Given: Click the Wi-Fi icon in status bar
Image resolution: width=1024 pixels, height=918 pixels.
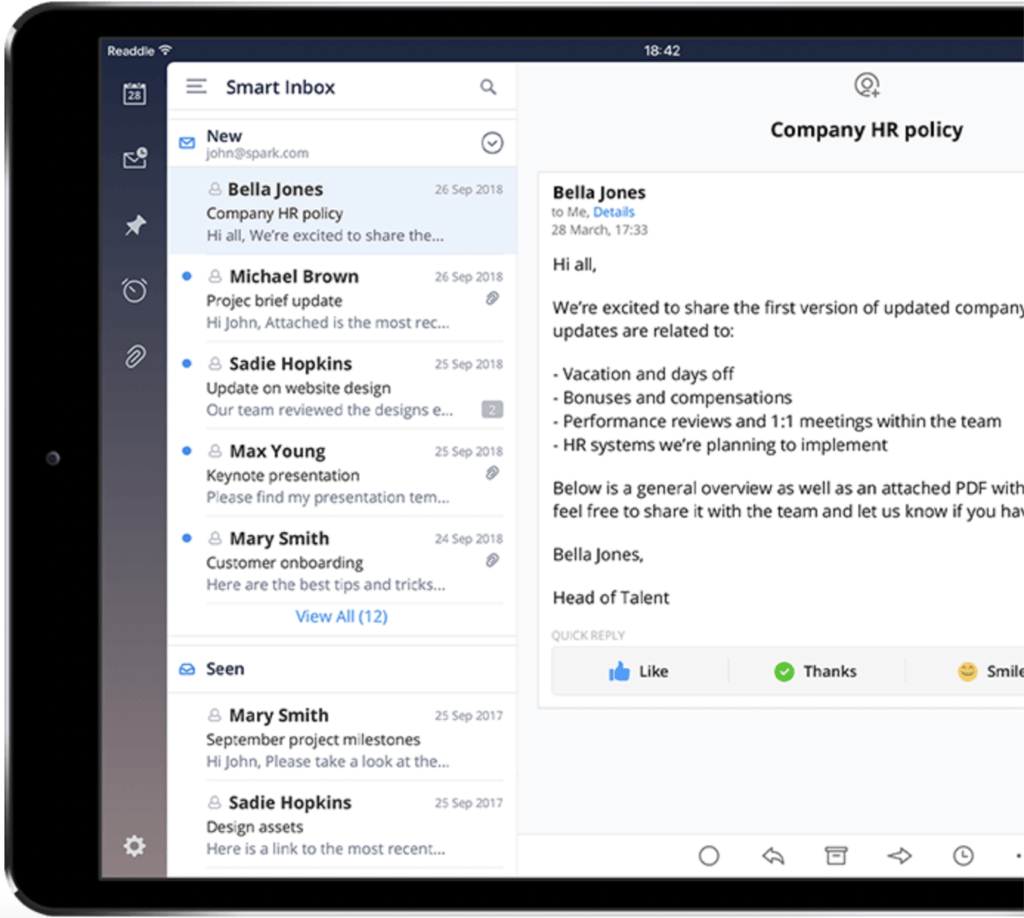Looking at the screenshot, I should (x=166, y=50).
